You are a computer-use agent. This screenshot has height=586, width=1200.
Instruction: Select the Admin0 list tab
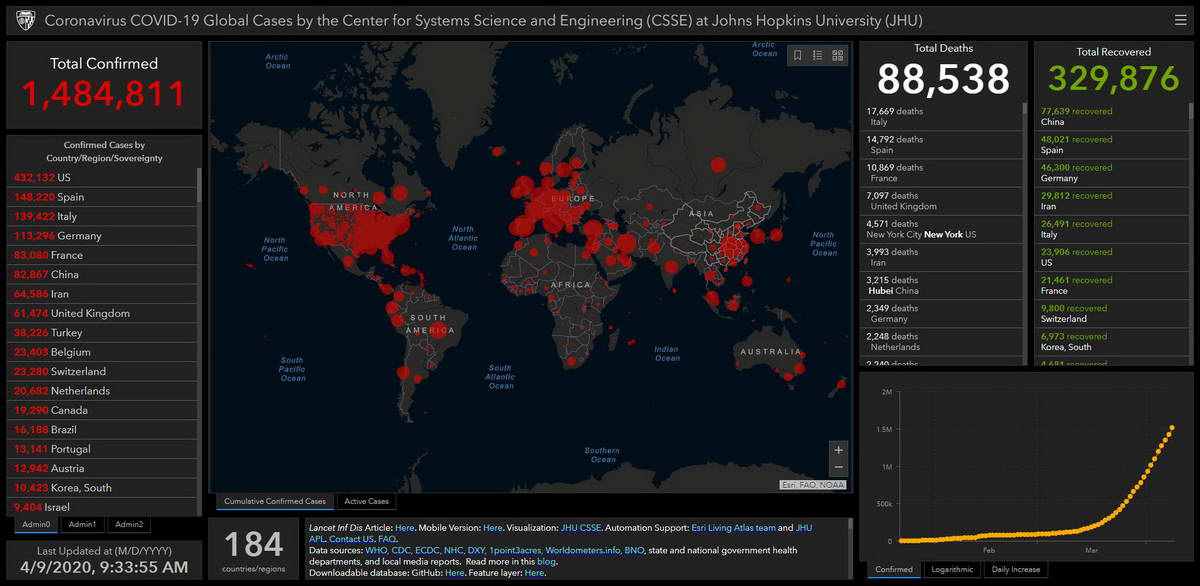(36, 524)
